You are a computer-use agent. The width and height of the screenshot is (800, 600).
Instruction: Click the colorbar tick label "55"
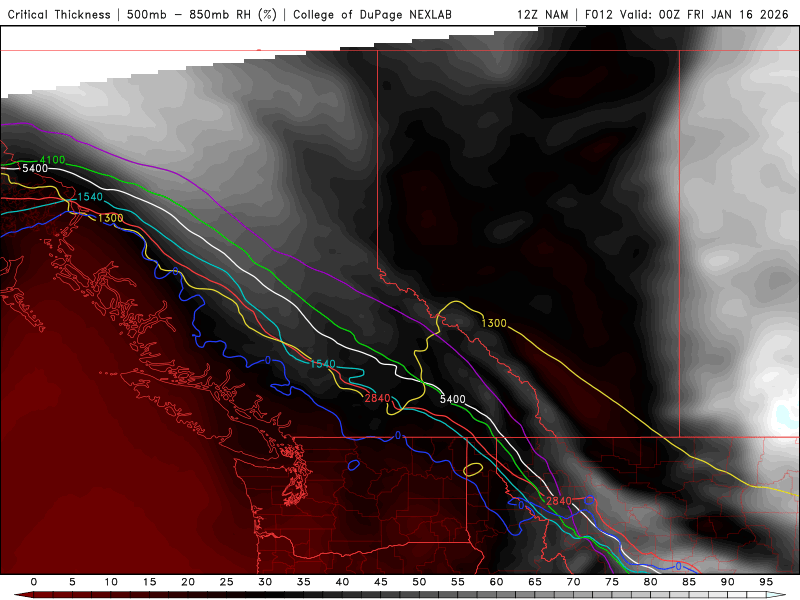click(x=458, y=582)
